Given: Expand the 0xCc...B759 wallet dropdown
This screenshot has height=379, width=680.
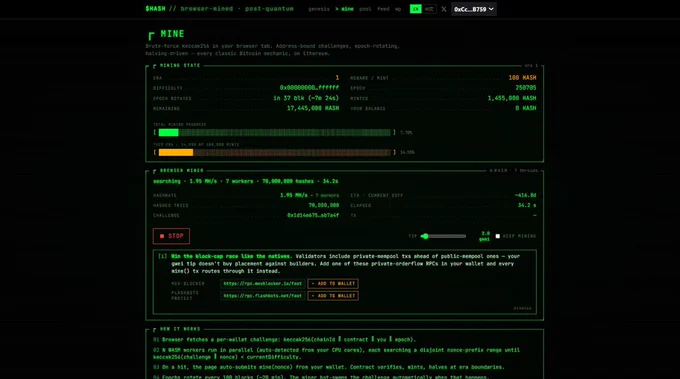Looking at the screenshot, I should (x=474, y=9).
